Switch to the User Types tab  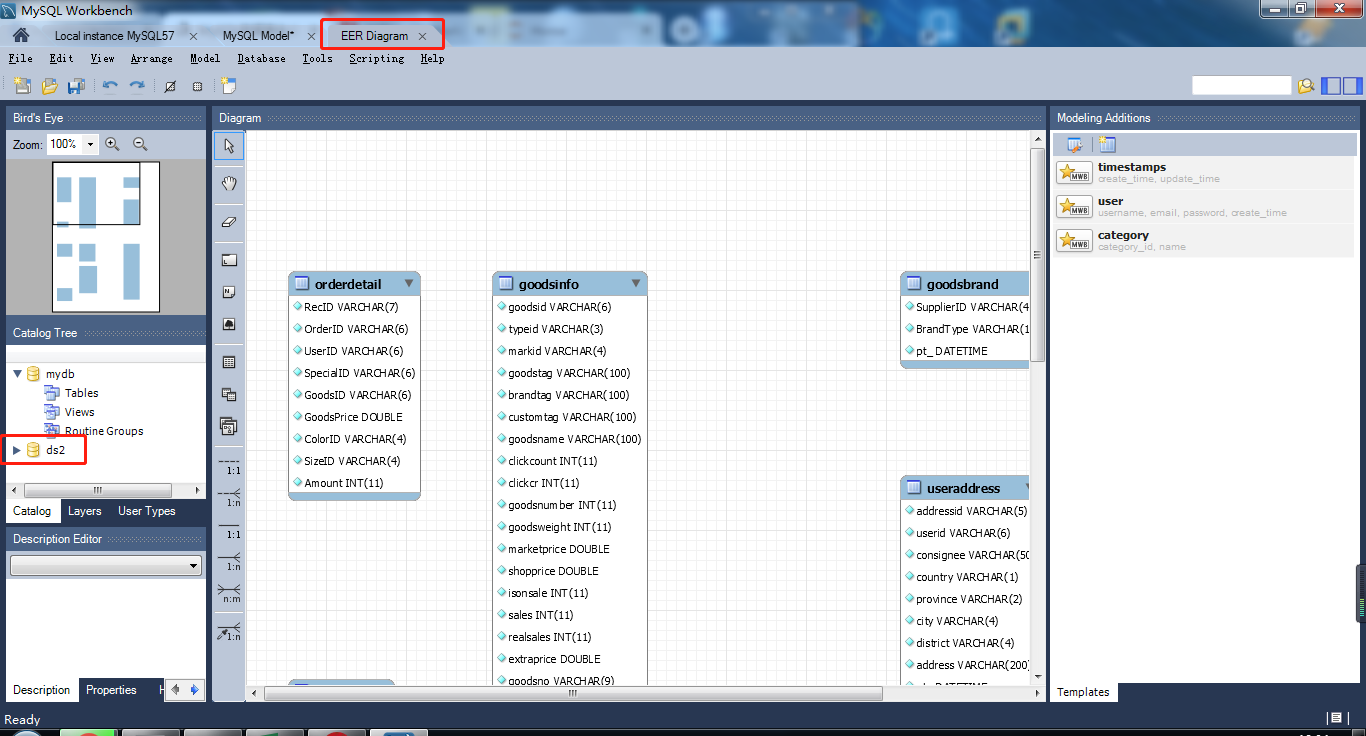pos(147,511)
